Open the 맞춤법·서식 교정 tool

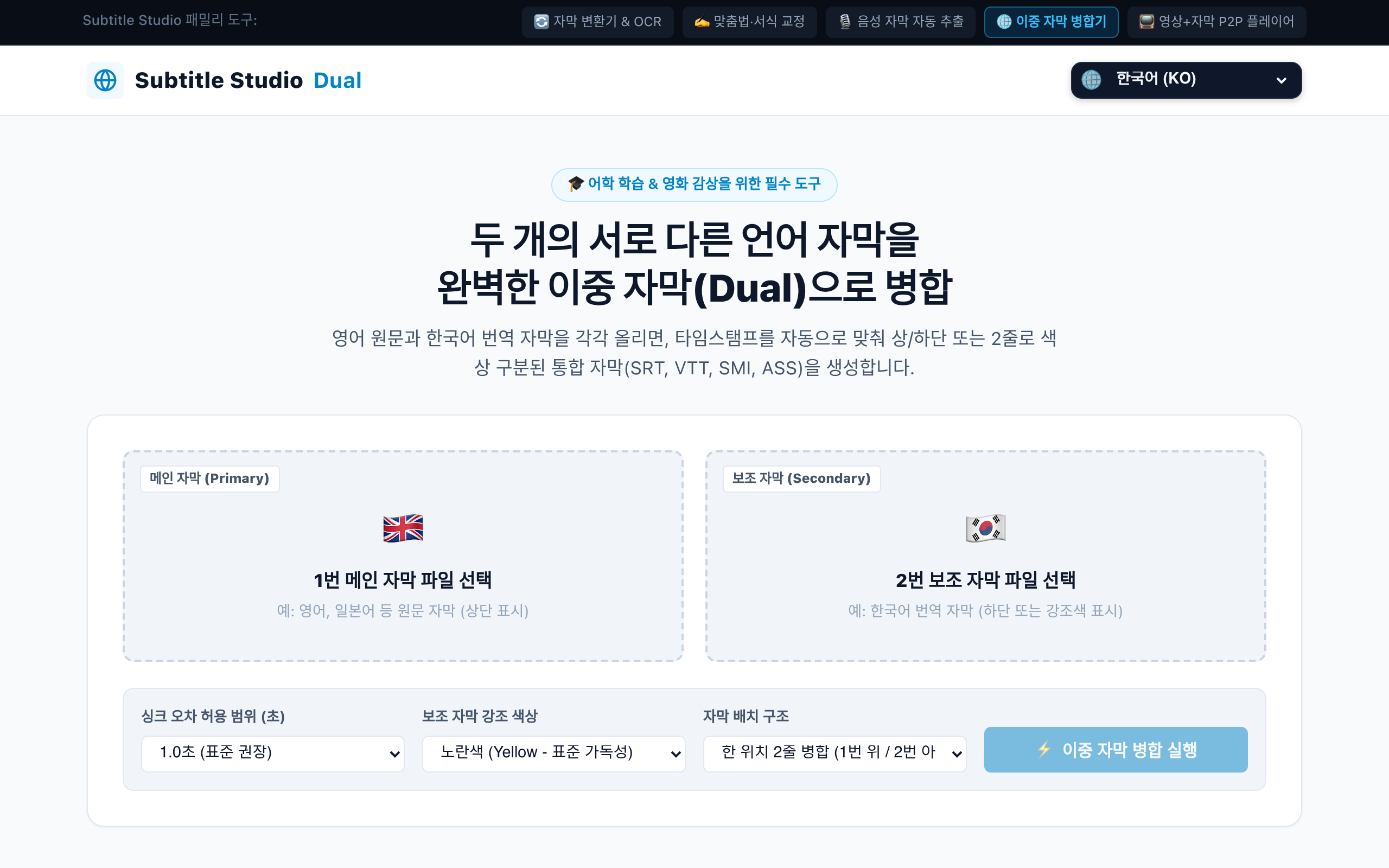pyautogui.click(x=749, y=22)
